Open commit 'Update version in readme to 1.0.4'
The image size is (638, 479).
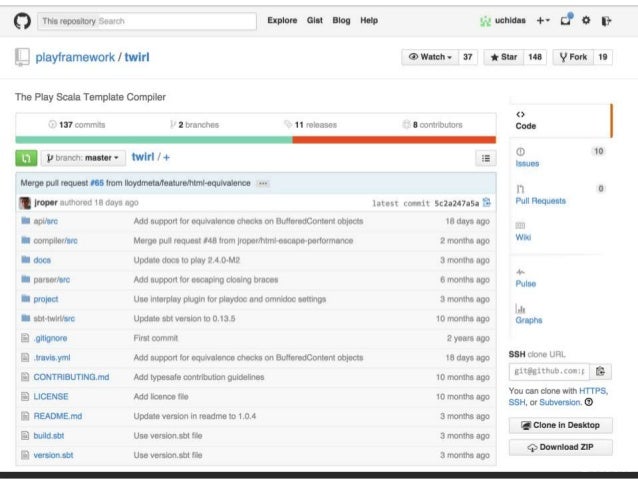pyautogui.click(x=195, y=416)
